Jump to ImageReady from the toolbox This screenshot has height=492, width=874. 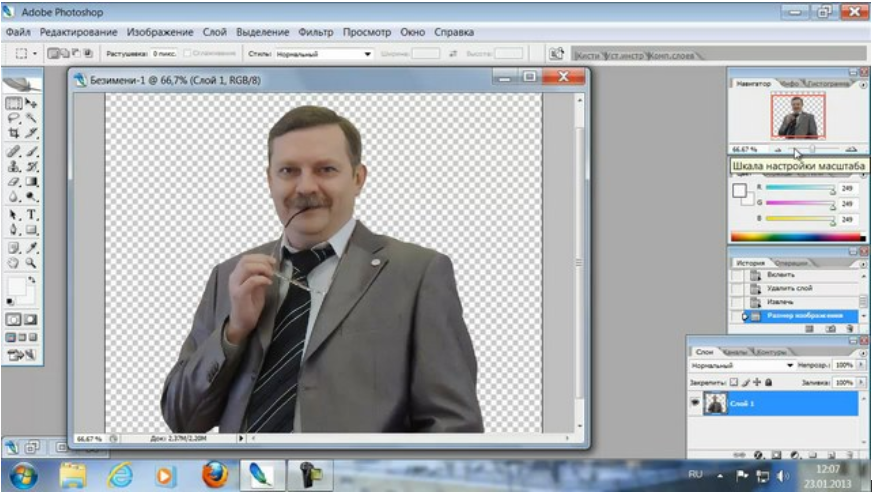[x=22, y=354]
